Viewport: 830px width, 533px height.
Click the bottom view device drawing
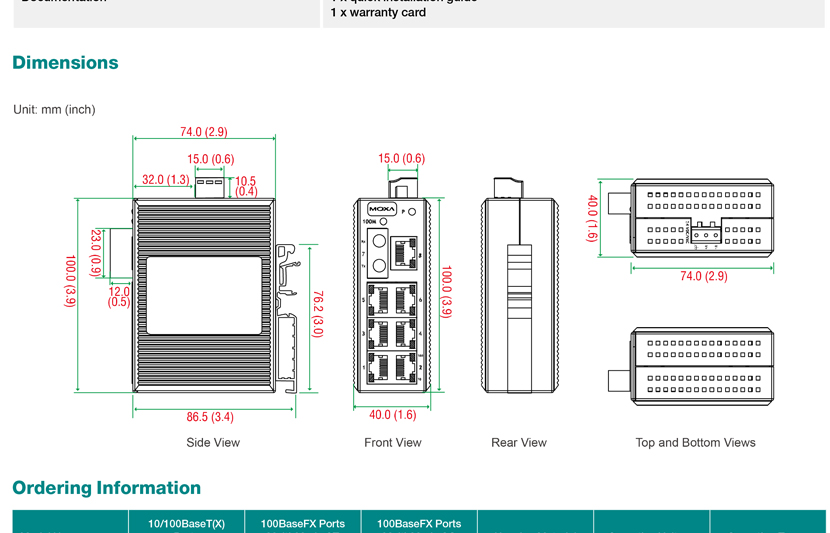coord(691,366)
